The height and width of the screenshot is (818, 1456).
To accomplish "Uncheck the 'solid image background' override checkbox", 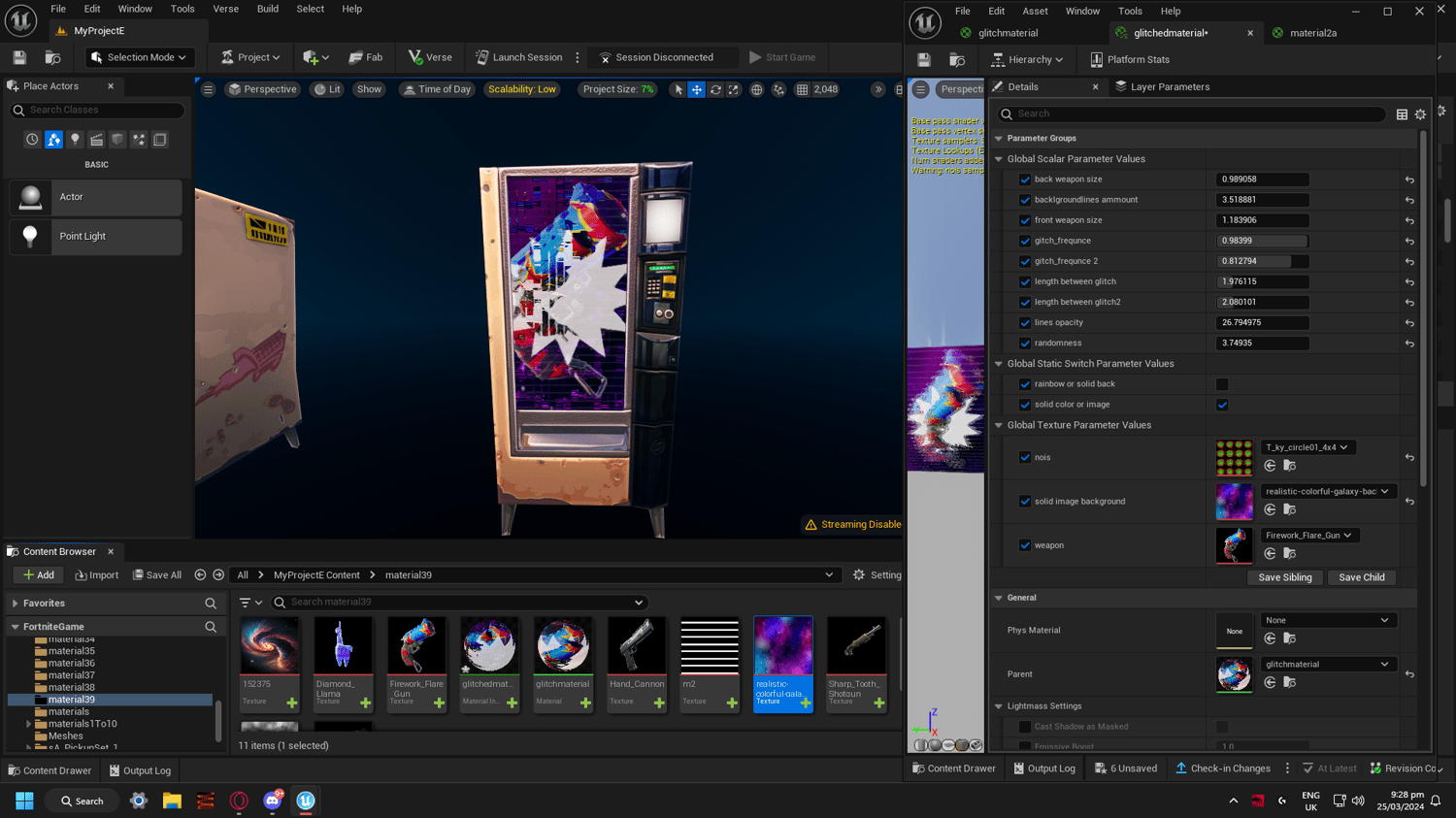I will click(1025, 502).
